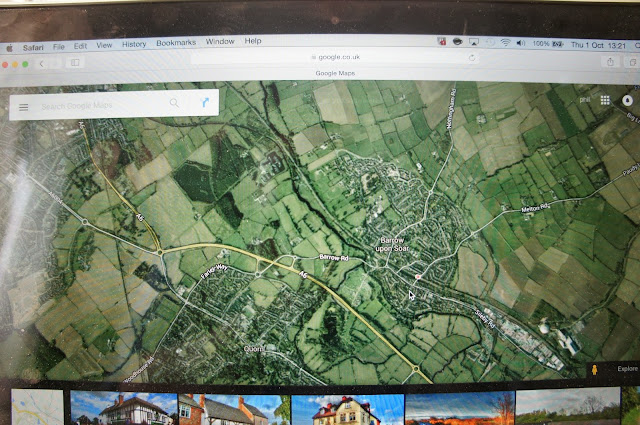This screenshot has height=425, width=640.
Task: Open the History menu
Action: coord(134,44)
